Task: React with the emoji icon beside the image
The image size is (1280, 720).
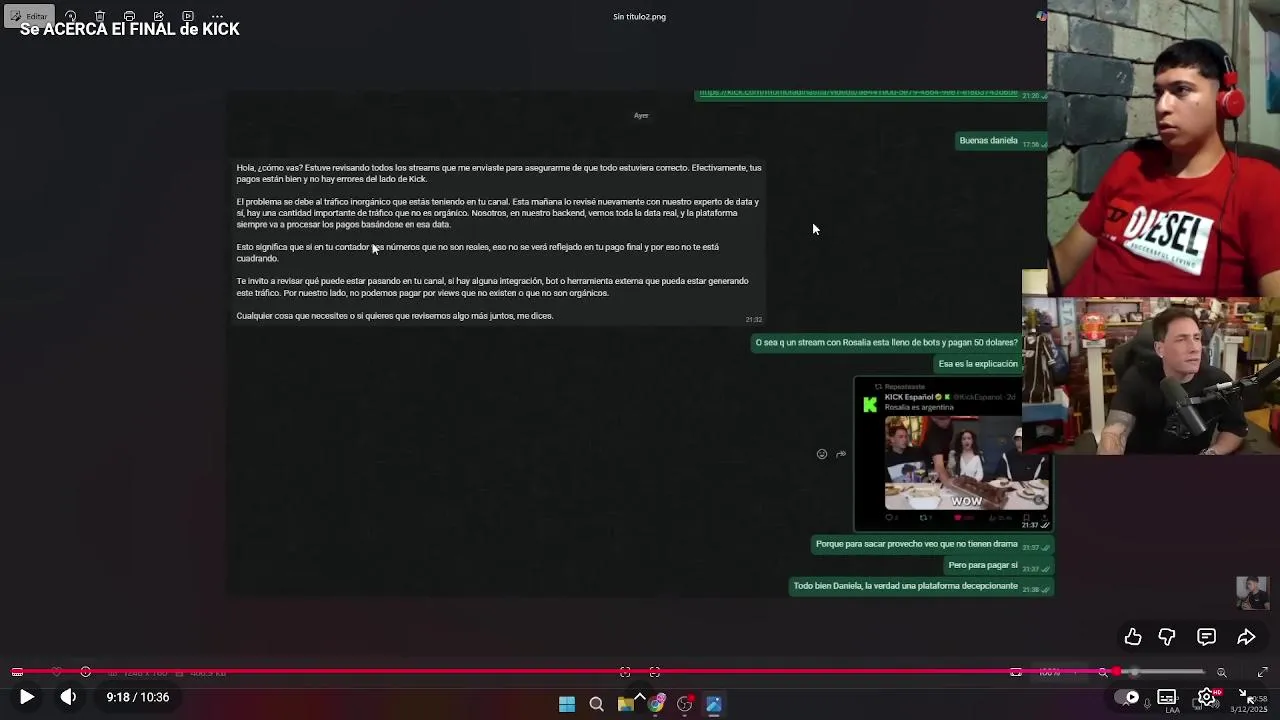Action: (822, 454)
